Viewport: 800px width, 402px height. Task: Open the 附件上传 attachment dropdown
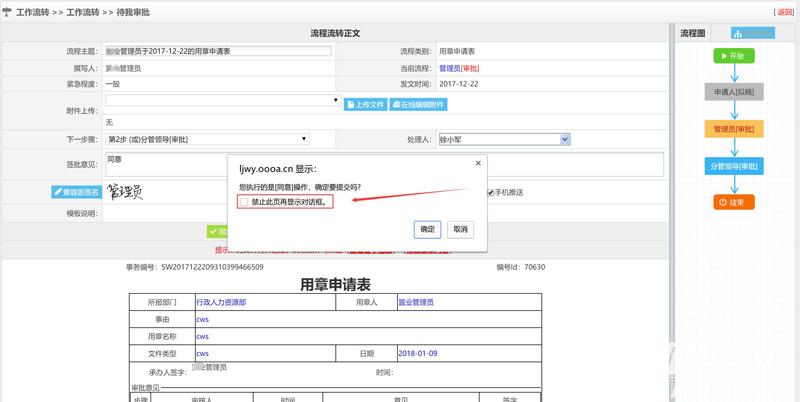[x=222, y=101]
